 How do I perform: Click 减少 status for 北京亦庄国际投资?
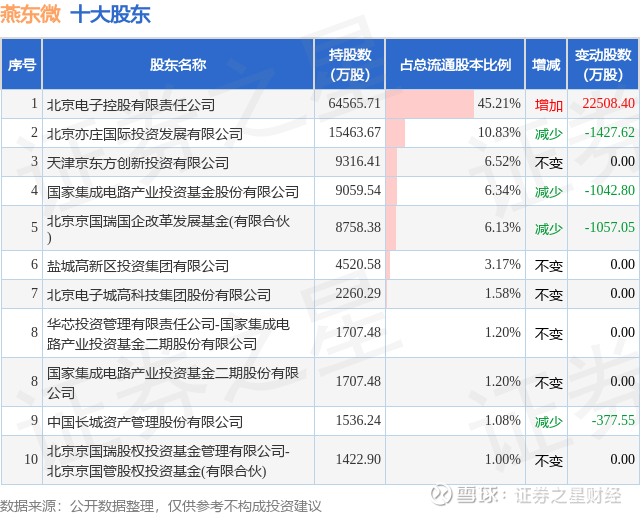click(x=549, y=134)
